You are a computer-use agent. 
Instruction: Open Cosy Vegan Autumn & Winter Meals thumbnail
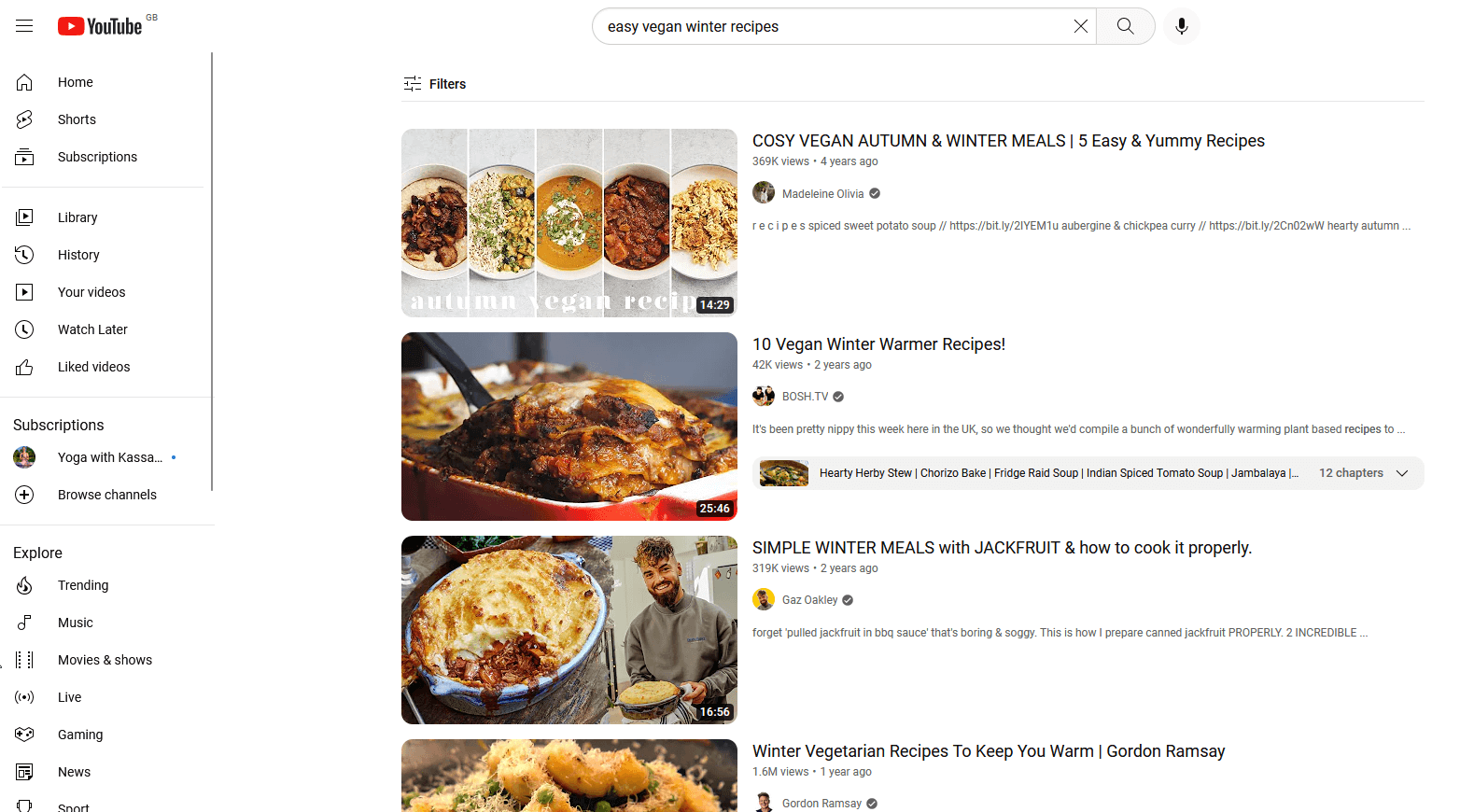coord(569,223)
